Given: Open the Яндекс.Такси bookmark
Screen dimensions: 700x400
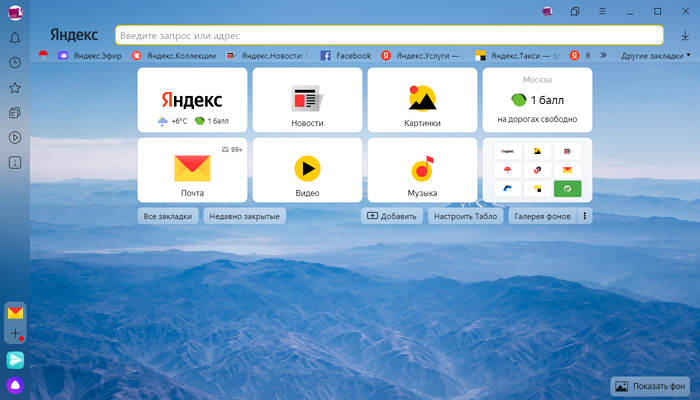Looking at the screenshot, I should [517, 56].
